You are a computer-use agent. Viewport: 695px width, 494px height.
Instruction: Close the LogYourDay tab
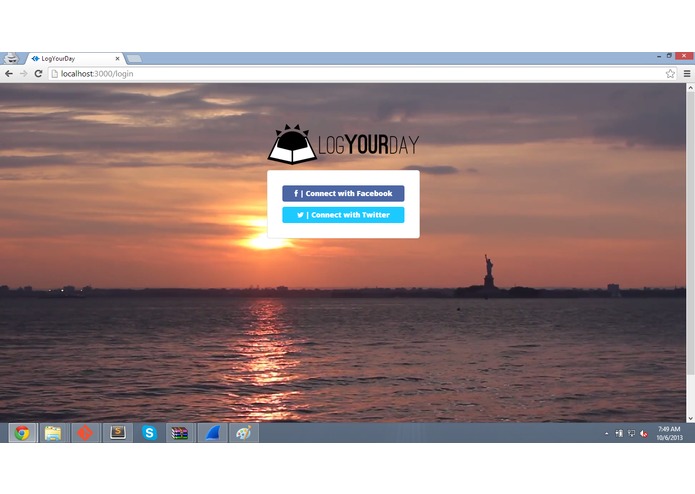tap(117, 58)
